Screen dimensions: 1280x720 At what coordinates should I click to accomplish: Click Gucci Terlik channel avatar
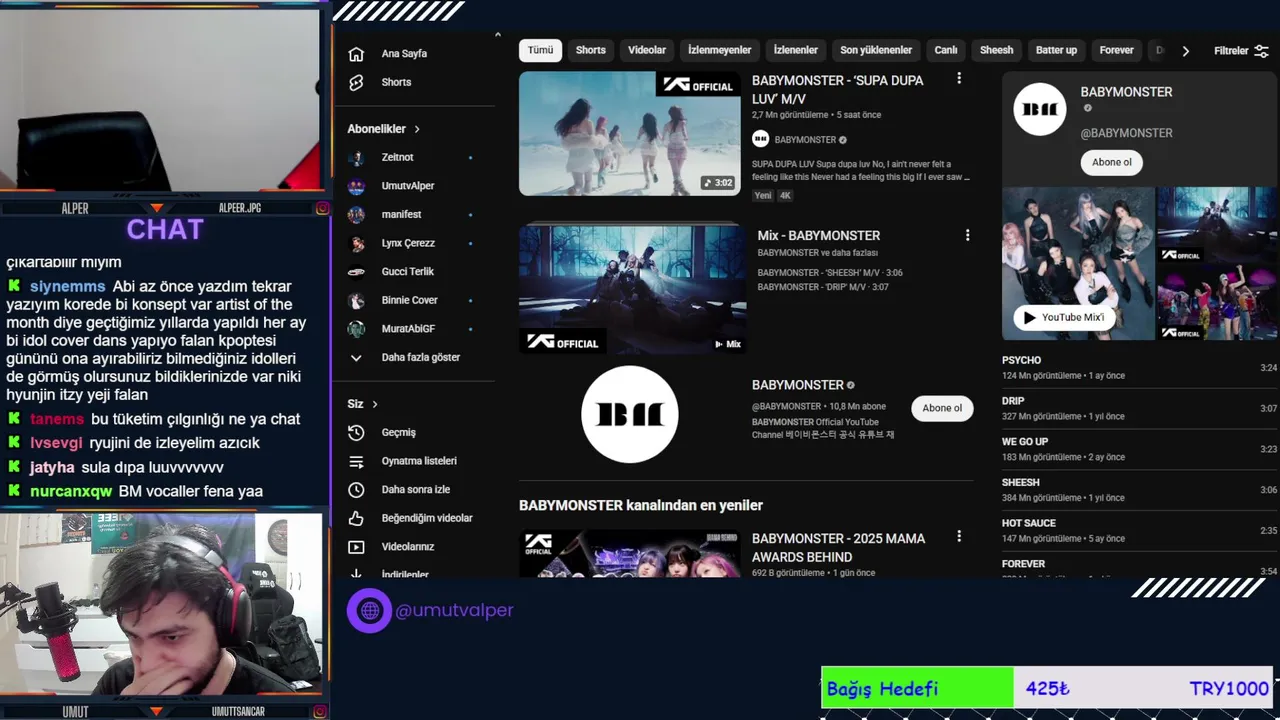356,272
